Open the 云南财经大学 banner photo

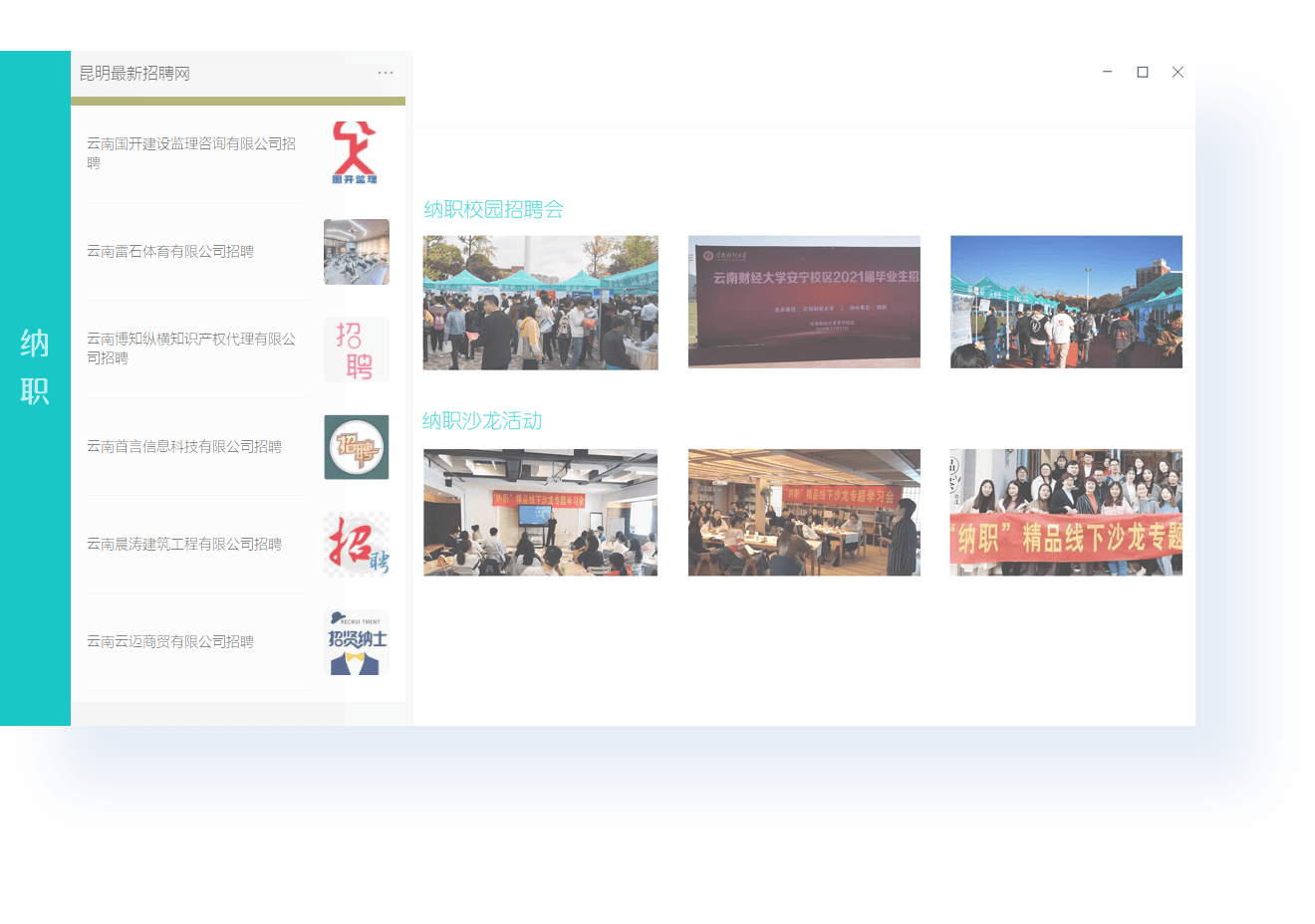tap(804, 302)
